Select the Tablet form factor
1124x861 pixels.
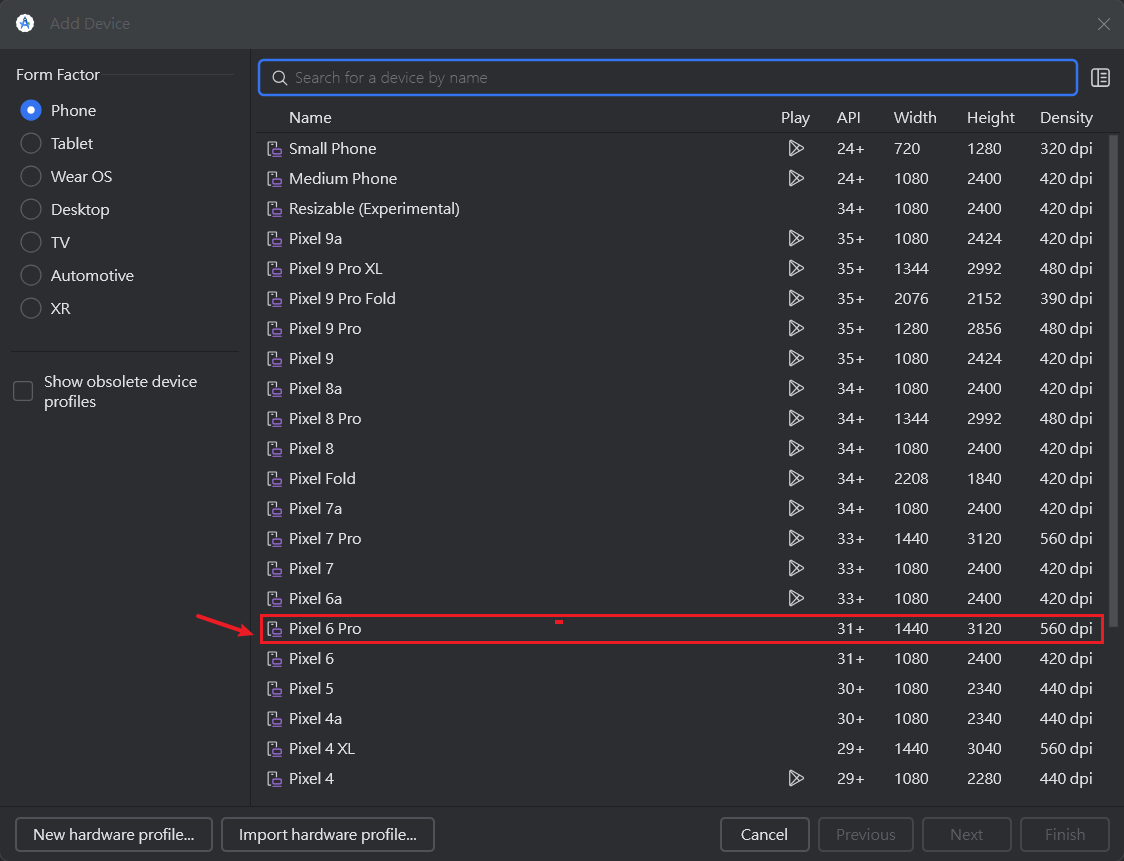pyautogui.click(x=31, y=143)
